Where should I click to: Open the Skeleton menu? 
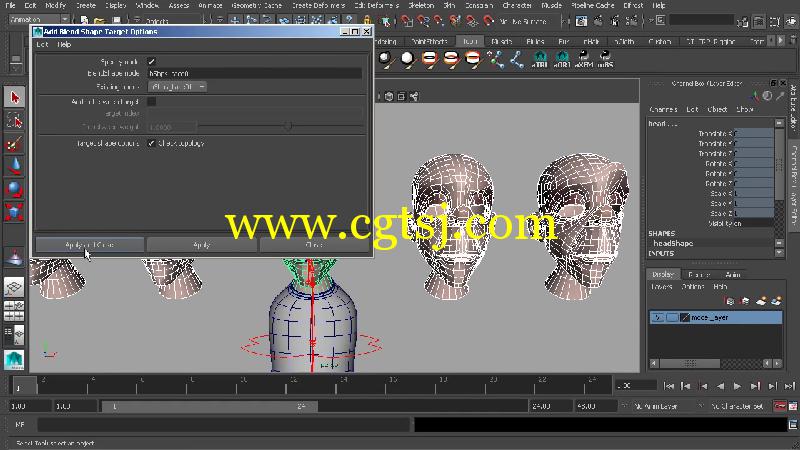[421, 5]
